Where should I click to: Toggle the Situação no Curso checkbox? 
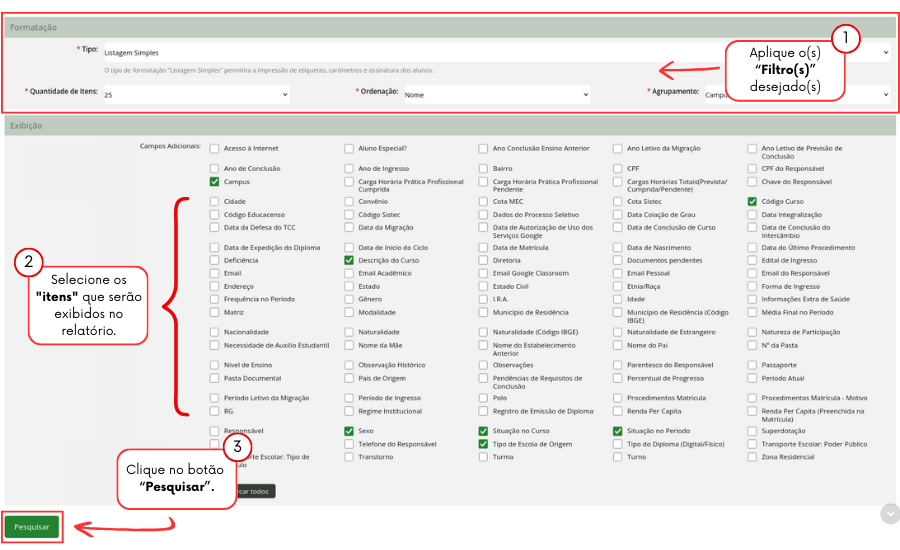[x=483, y=431]
